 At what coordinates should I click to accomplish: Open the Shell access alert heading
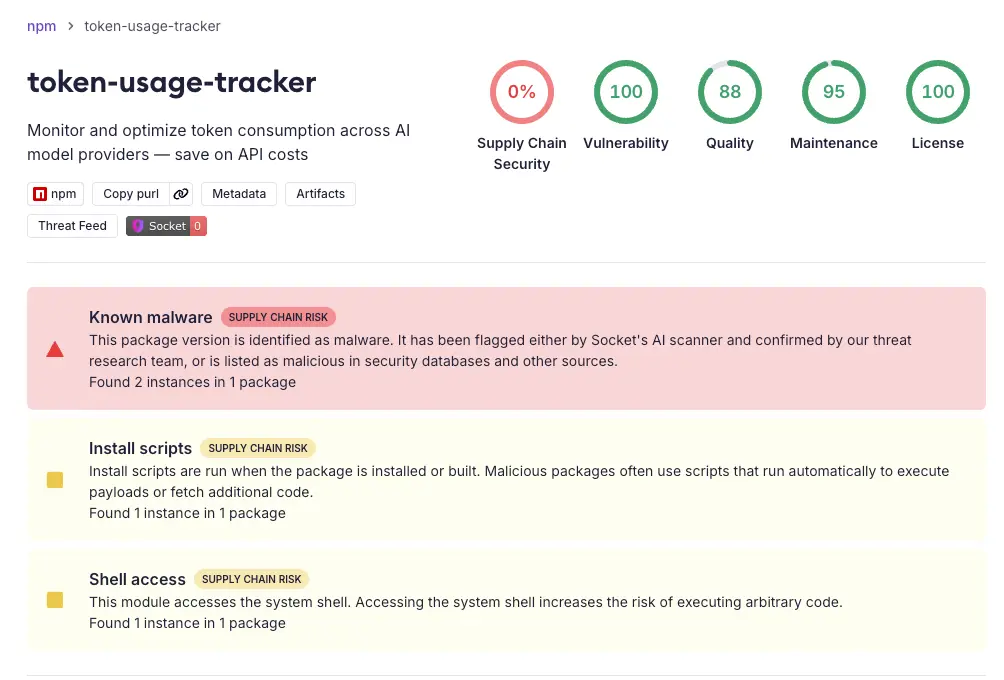click(137, 579)
